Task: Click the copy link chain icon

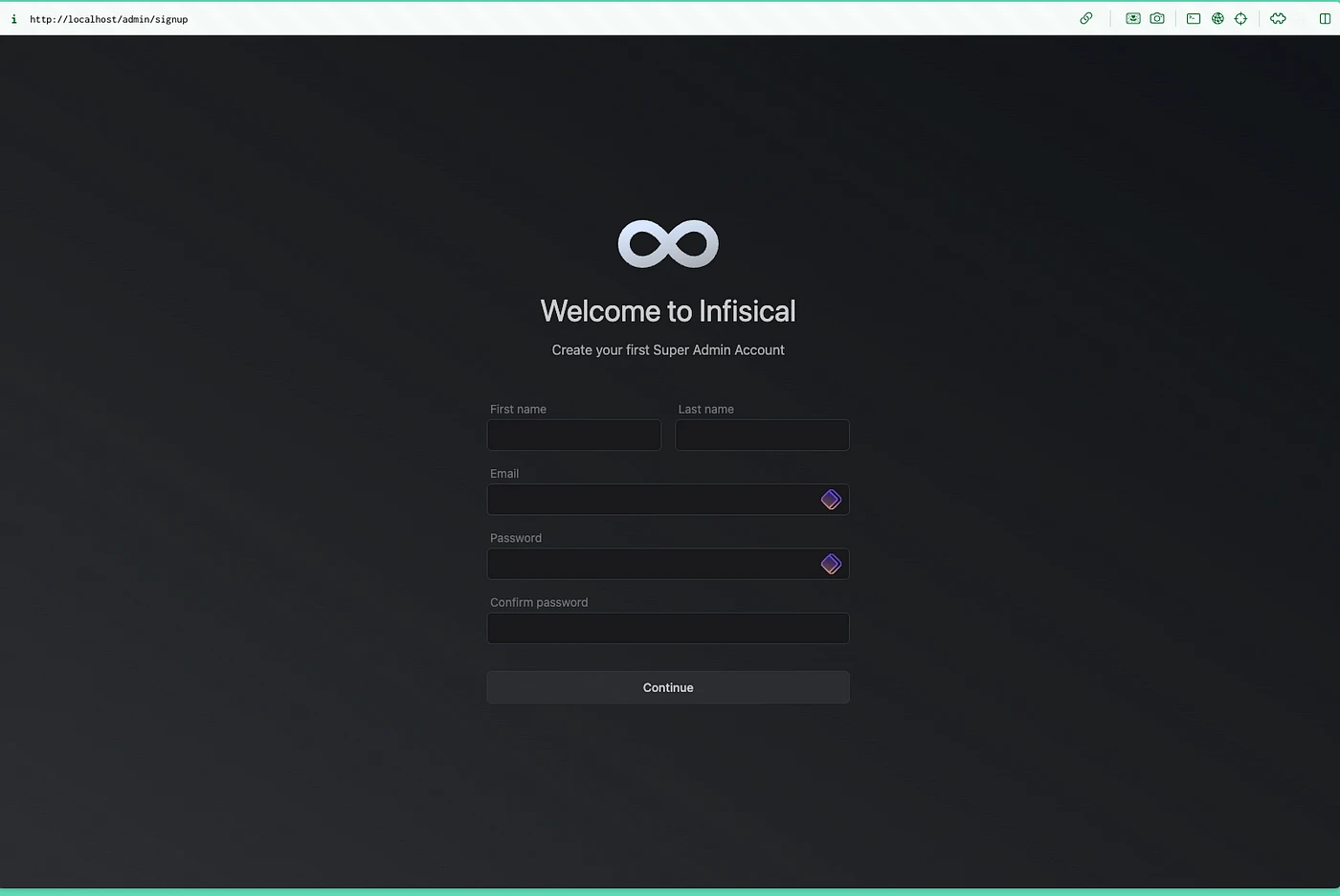Action: [1086, 18]
